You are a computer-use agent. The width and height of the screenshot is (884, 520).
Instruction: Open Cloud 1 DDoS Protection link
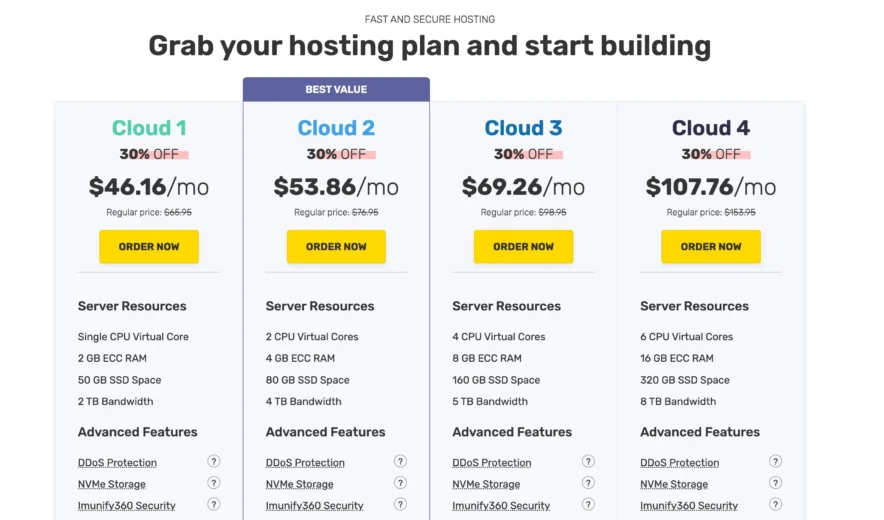click(117, 463)
